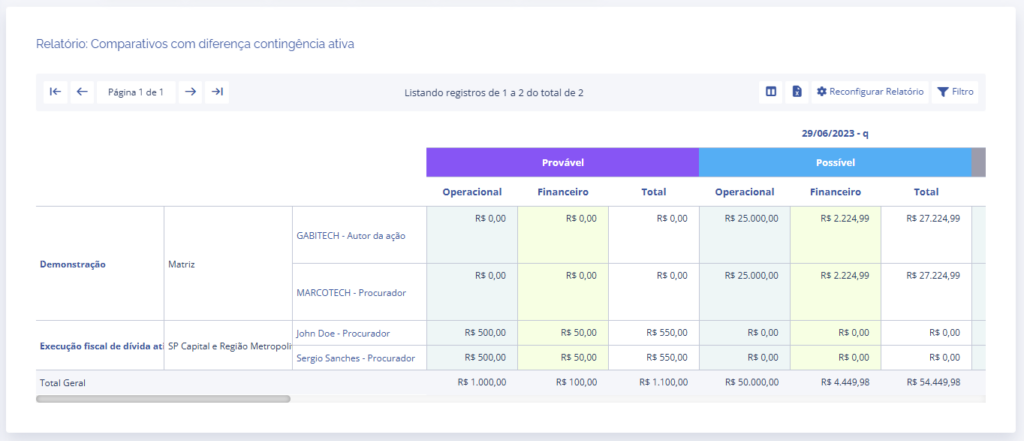Select the Execução fiscal de dívida row
Viewport: 1024px width, 441px height.
tap(100, 346)
